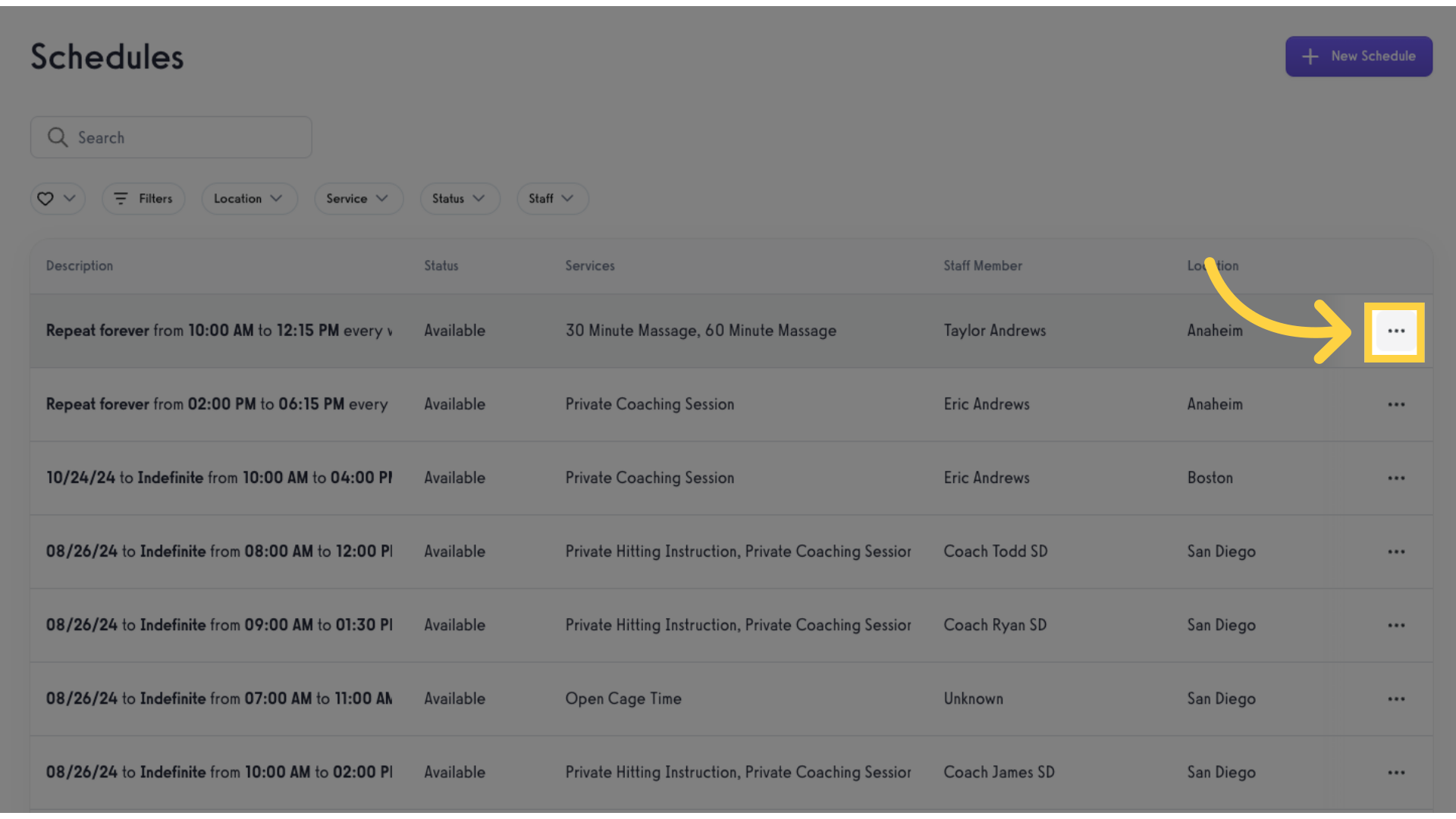
Task: Select the Coach Todd SD cell
Action: pos(996,551)
